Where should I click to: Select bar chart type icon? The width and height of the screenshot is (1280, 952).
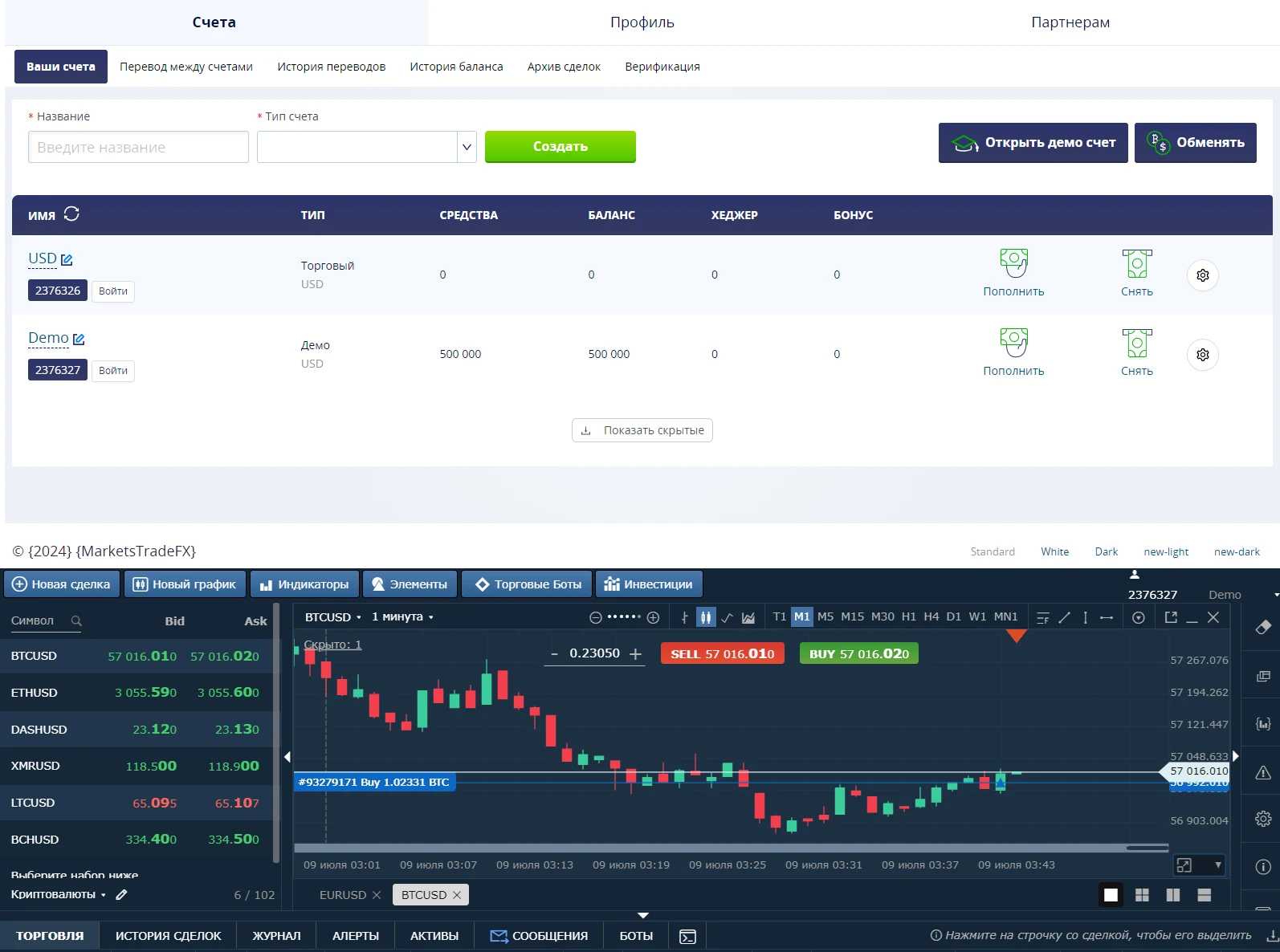(x=684, y=617)
